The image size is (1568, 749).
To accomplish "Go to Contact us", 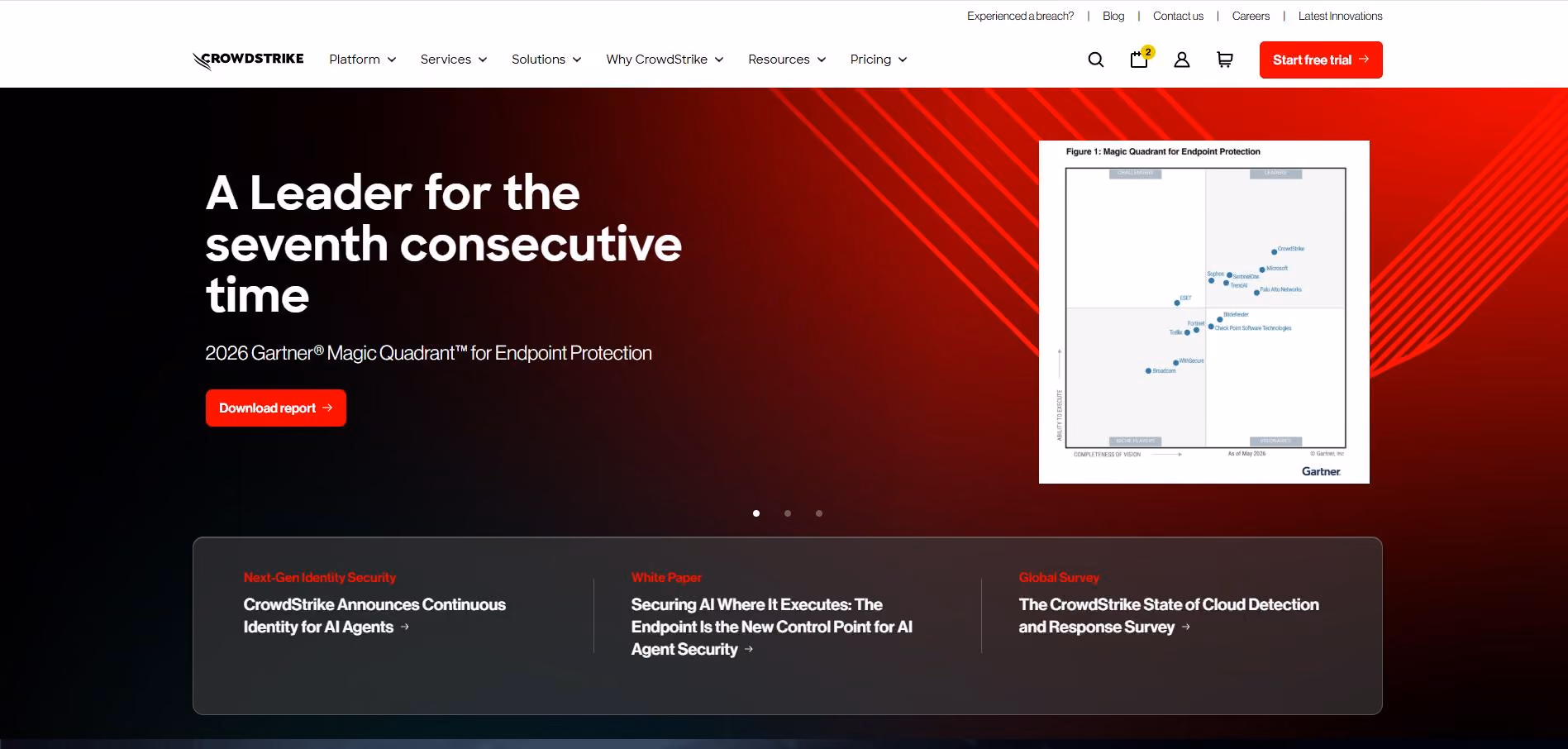I will pos(1178,16).
